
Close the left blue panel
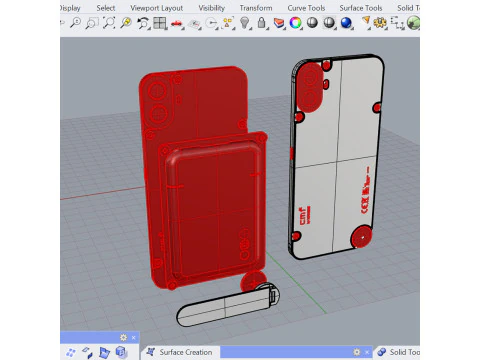[133, 337]
